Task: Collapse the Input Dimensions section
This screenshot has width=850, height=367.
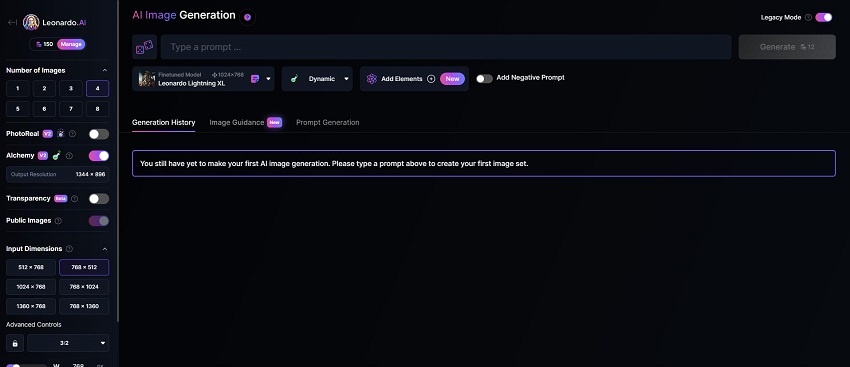Action: (105, 249)
